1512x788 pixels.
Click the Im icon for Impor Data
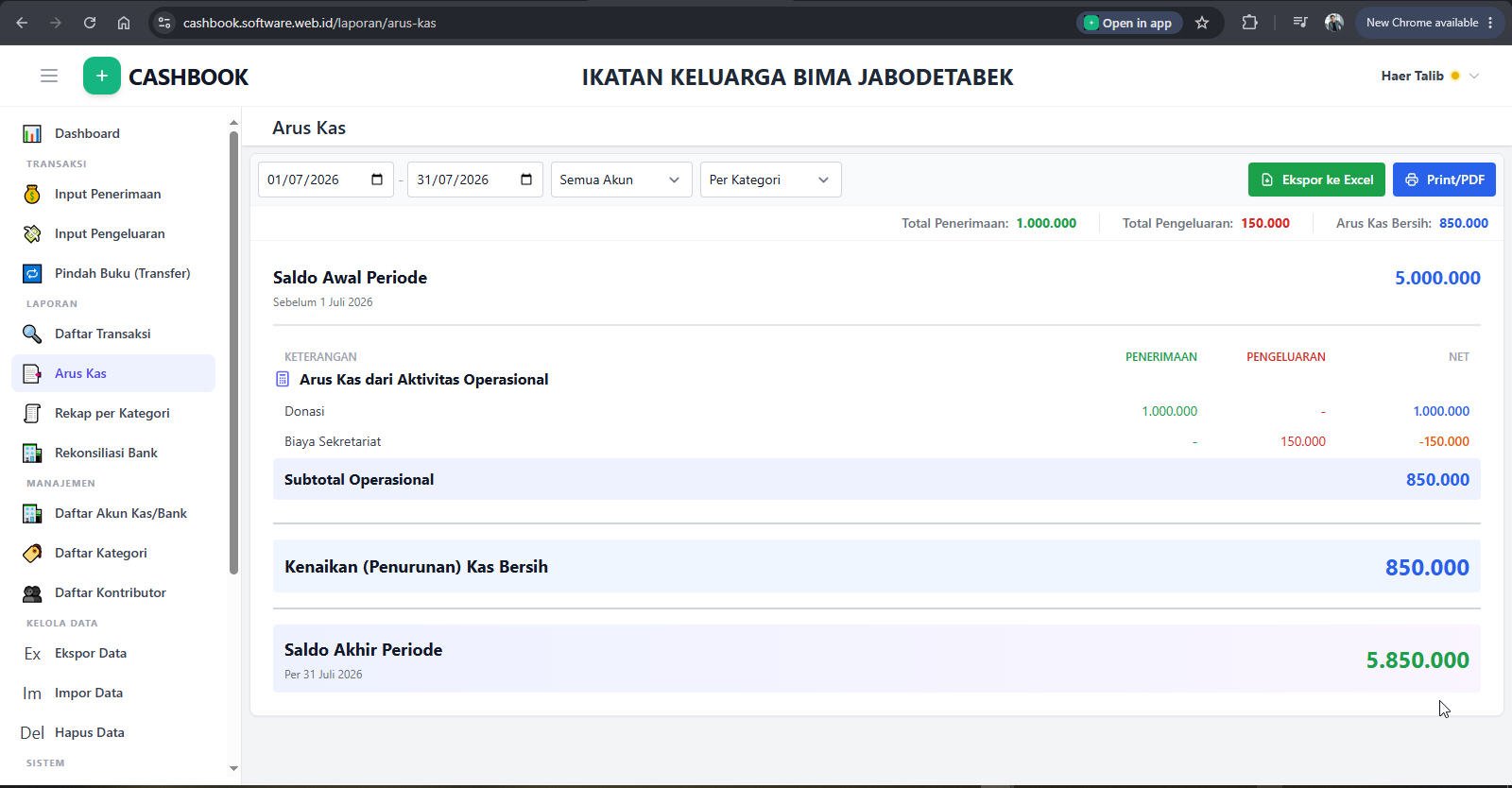point(32,693)
